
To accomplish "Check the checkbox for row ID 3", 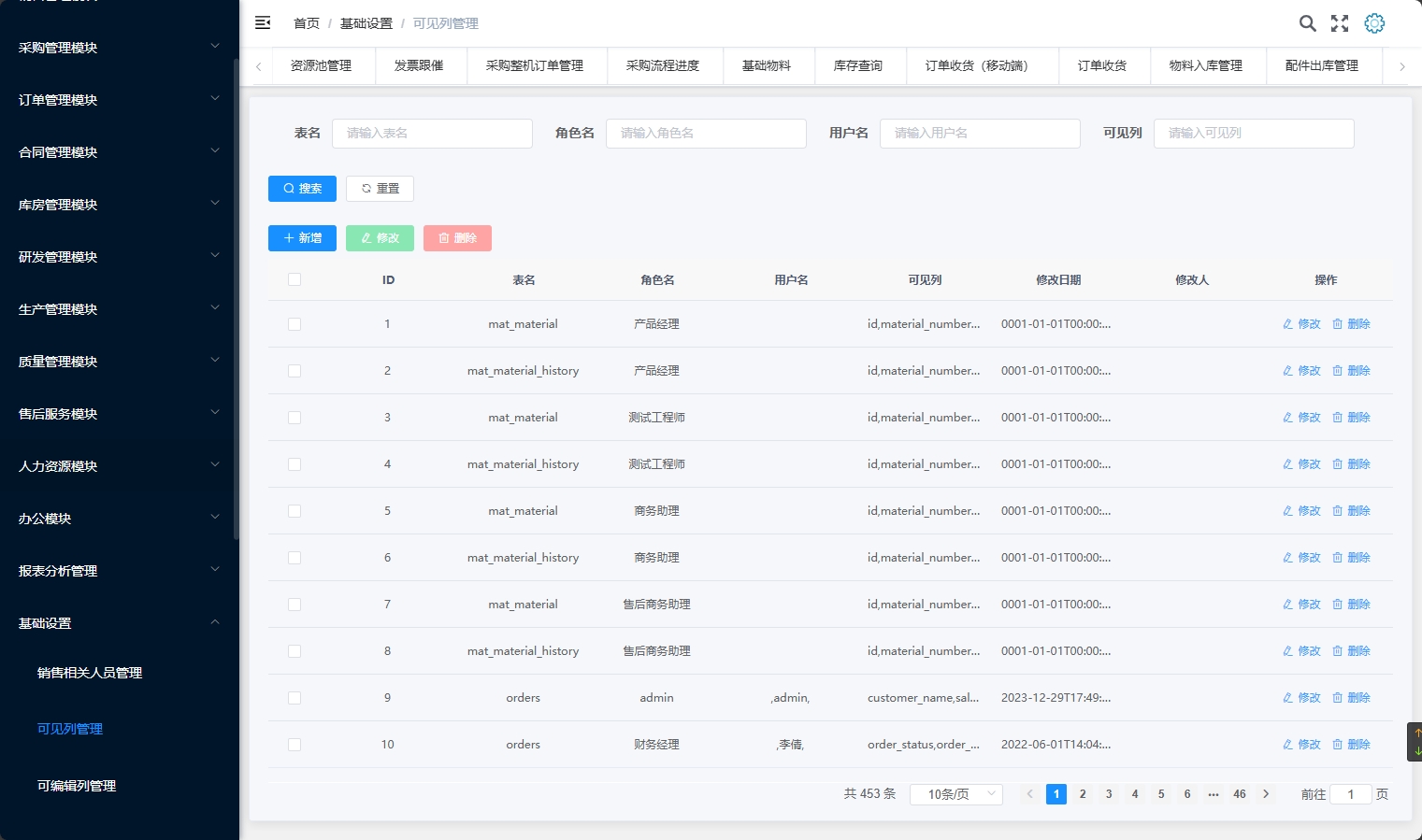I will click(x=294, y=418).
